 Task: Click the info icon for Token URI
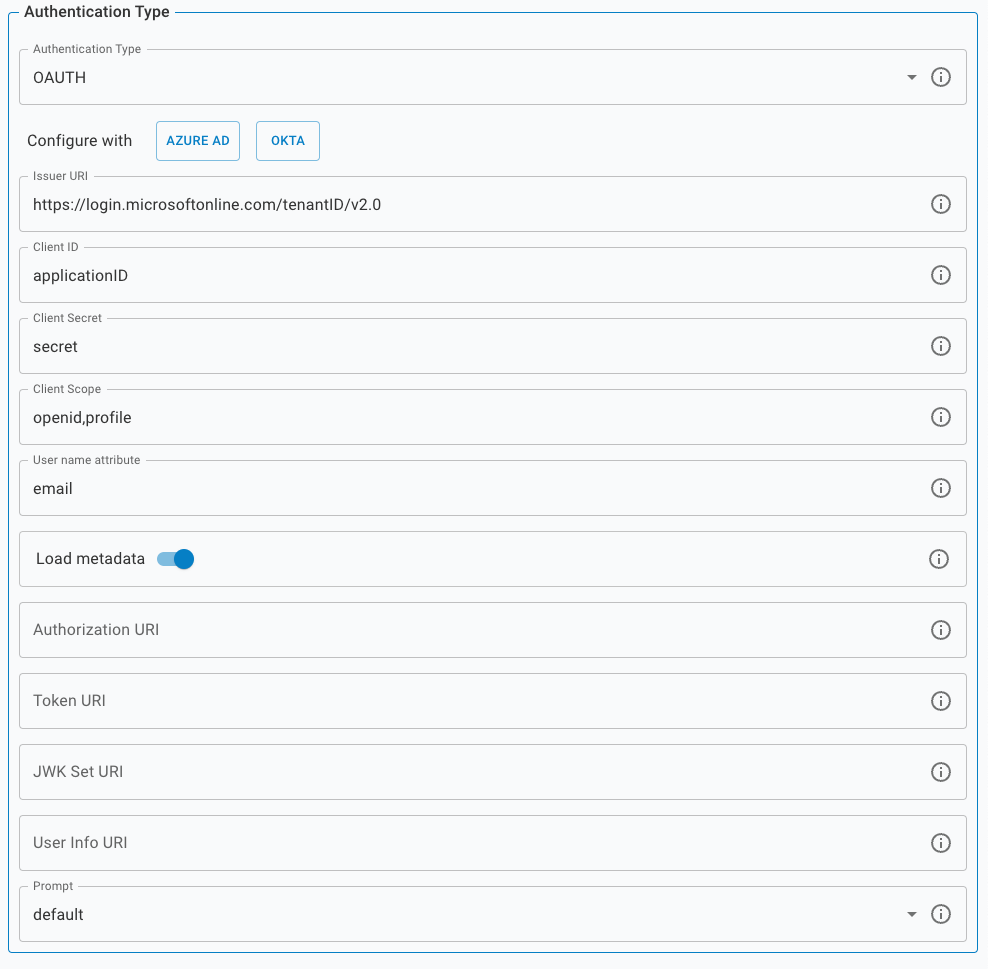click(940, 701)
